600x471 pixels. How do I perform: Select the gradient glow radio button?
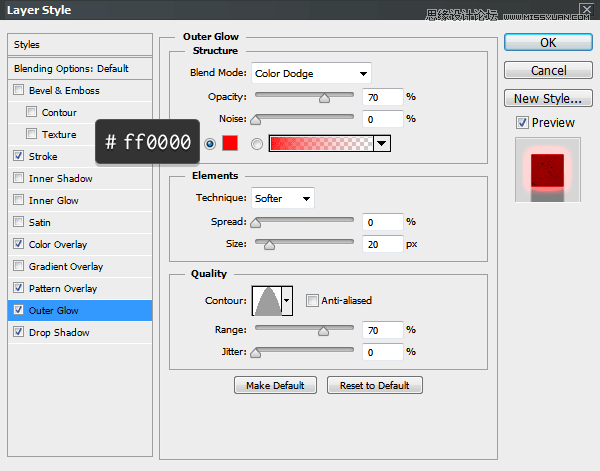pos(257,144)
